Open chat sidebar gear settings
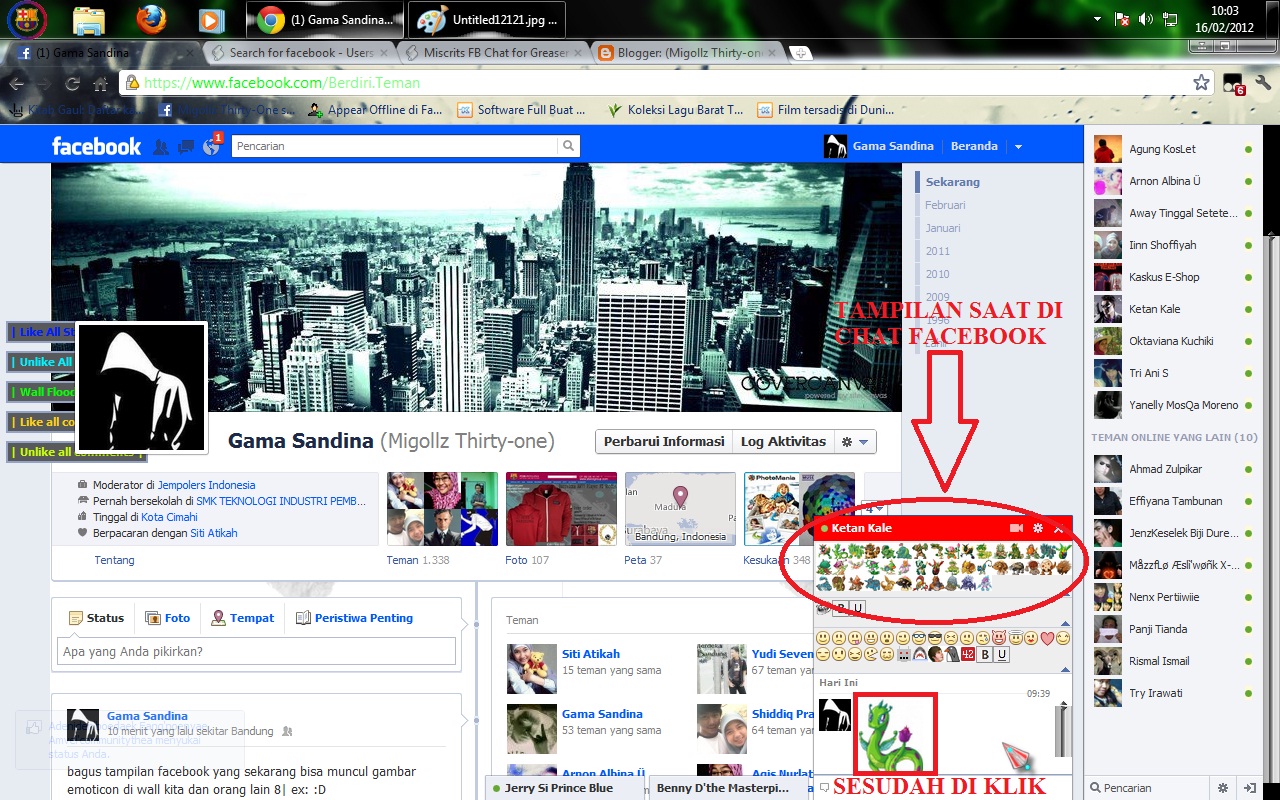1280x800 pixels. click(x=1223, y=788)
